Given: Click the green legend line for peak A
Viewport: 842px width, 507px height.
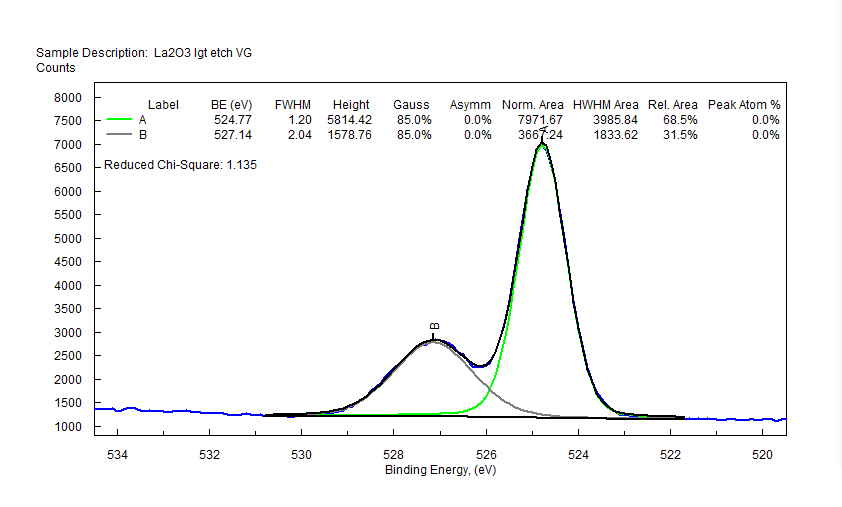Looking at the screenshot, I should (118, 120).
